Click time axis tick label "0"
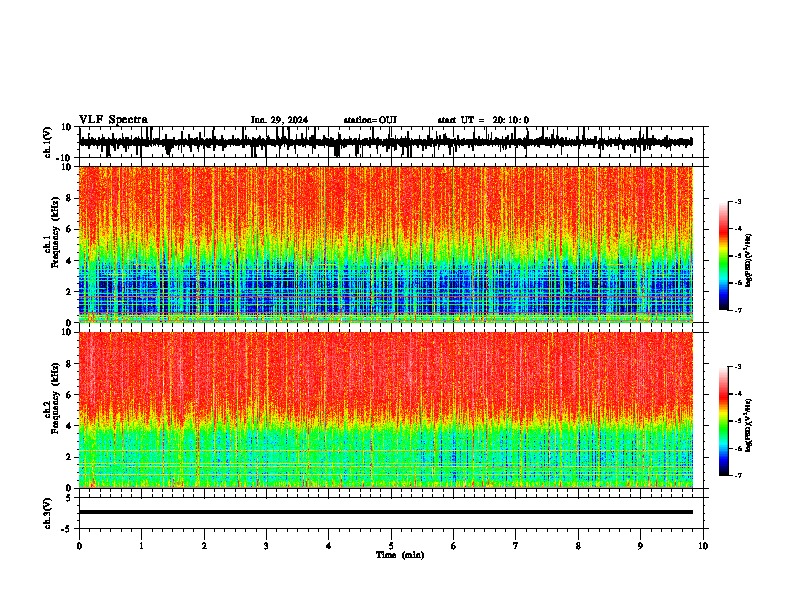Image resolution: width=792 pixels, height=612 pixels. 79,546
